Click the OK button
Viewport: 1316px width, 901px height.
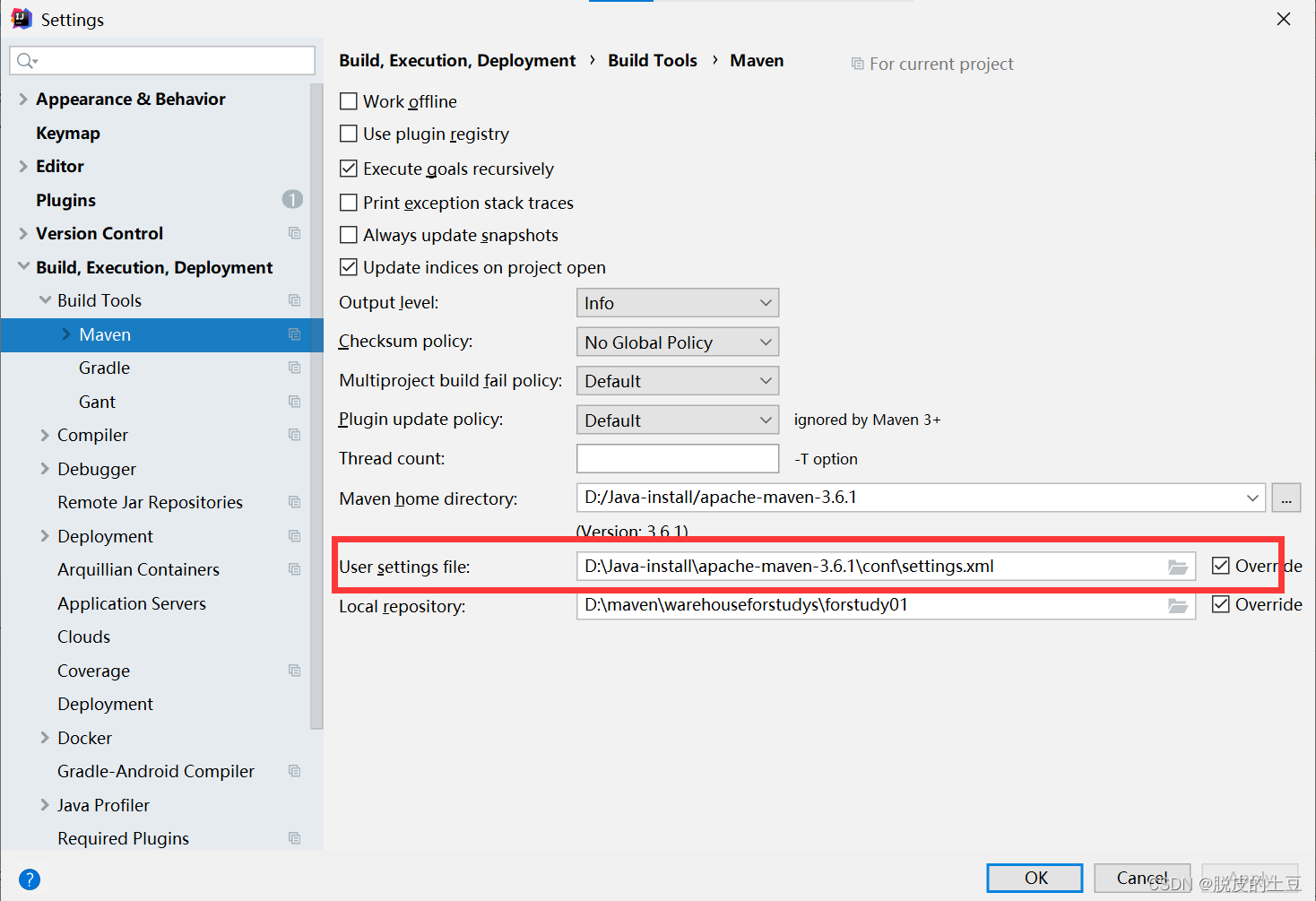coord(1035,878)
